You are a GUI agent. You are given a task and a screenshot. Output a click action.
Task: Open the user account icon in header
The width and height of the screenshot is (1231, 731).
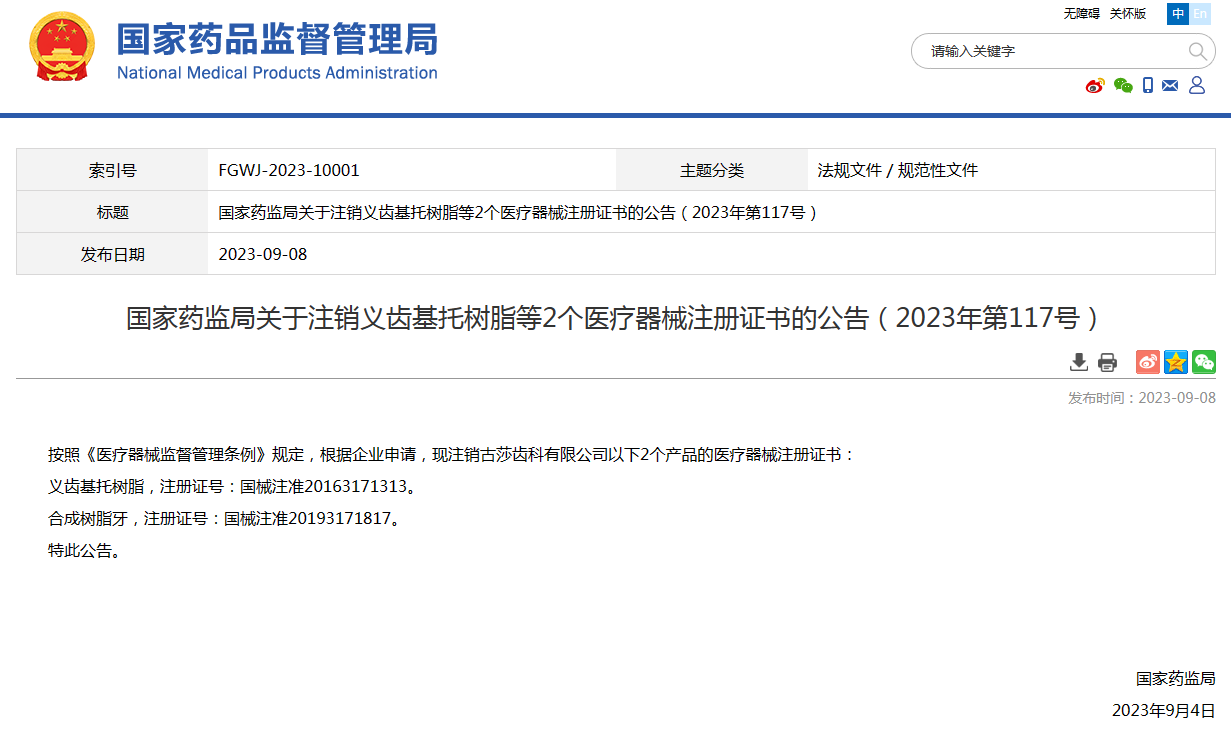(1196, 85)
